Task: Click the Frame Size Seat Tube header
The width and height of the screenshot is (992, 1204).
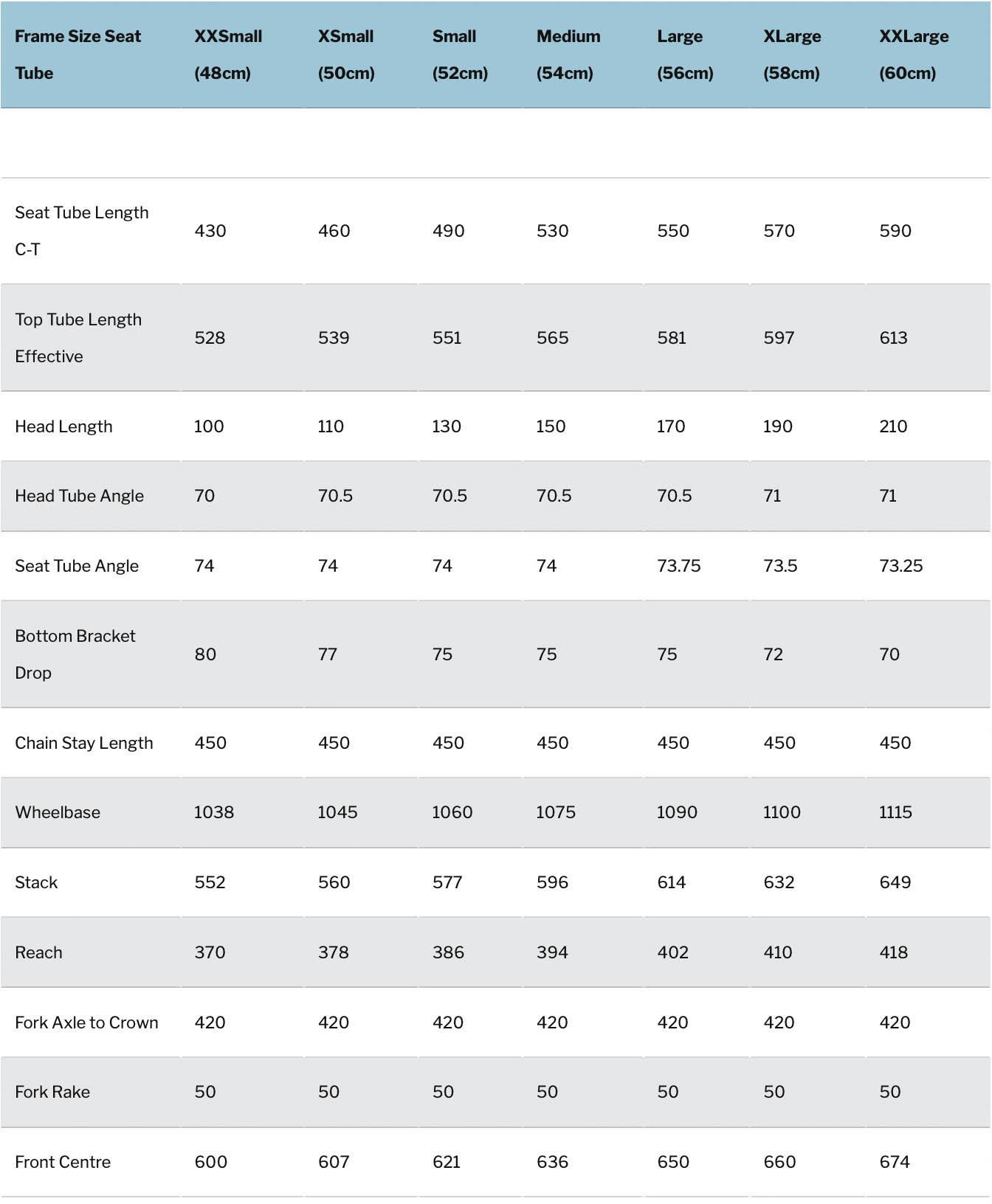Action: [77, 55]
